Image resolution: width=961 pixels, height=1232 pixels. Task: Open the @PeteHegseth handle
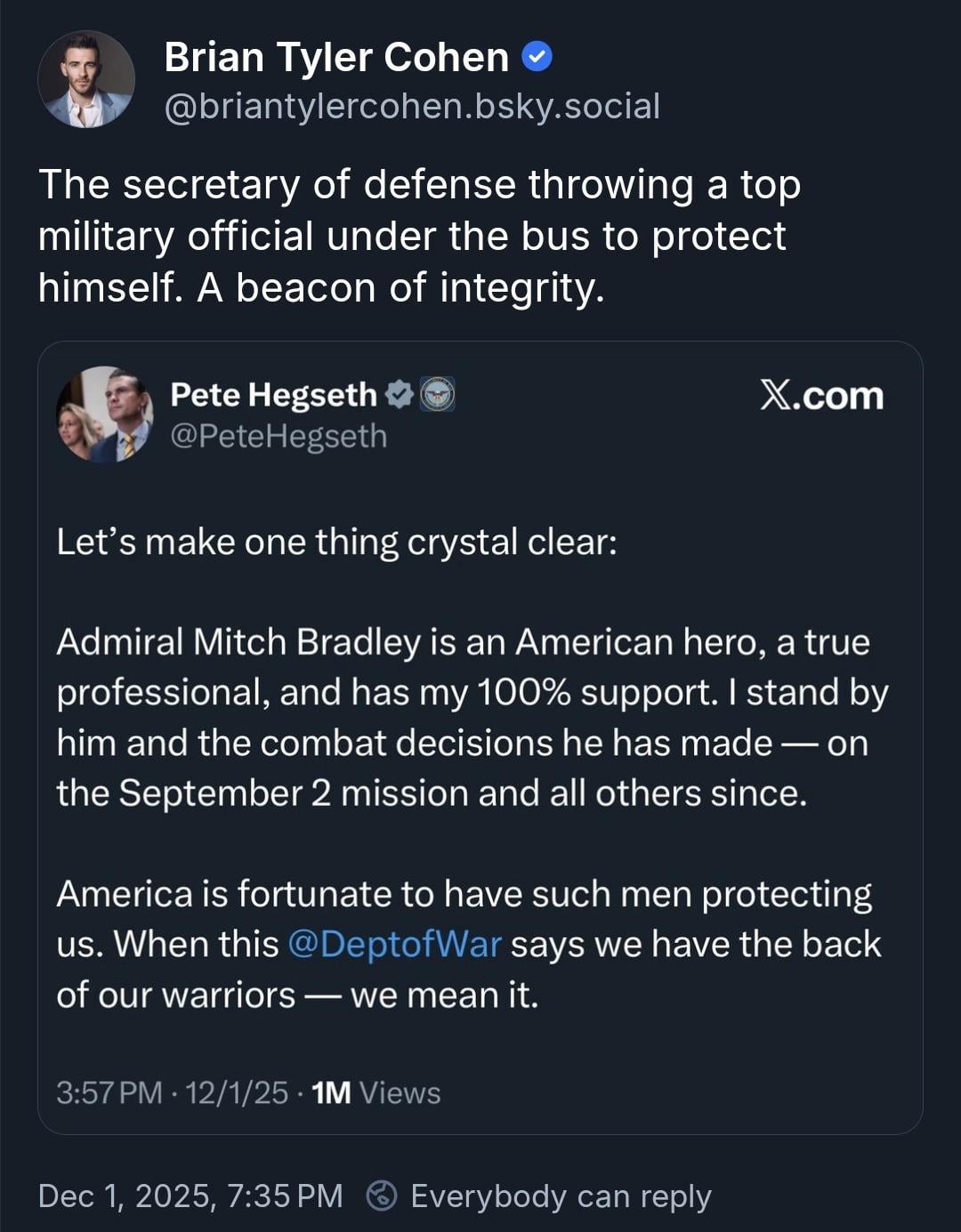click(279, 436)
